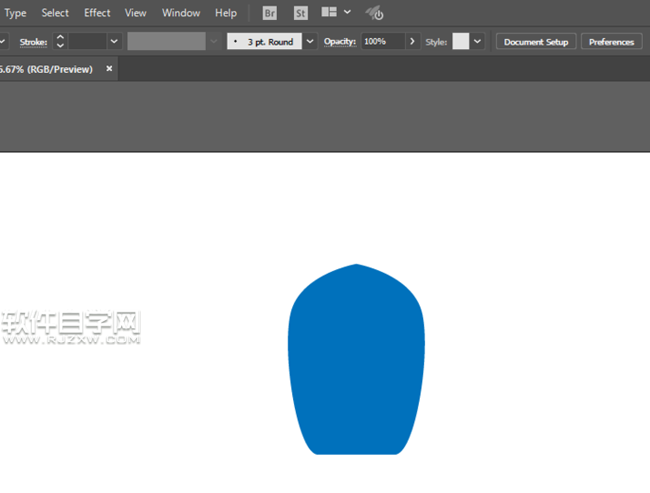Click the Style swatch box
Screen dimensions: 650x493
[x=460, y=42]
